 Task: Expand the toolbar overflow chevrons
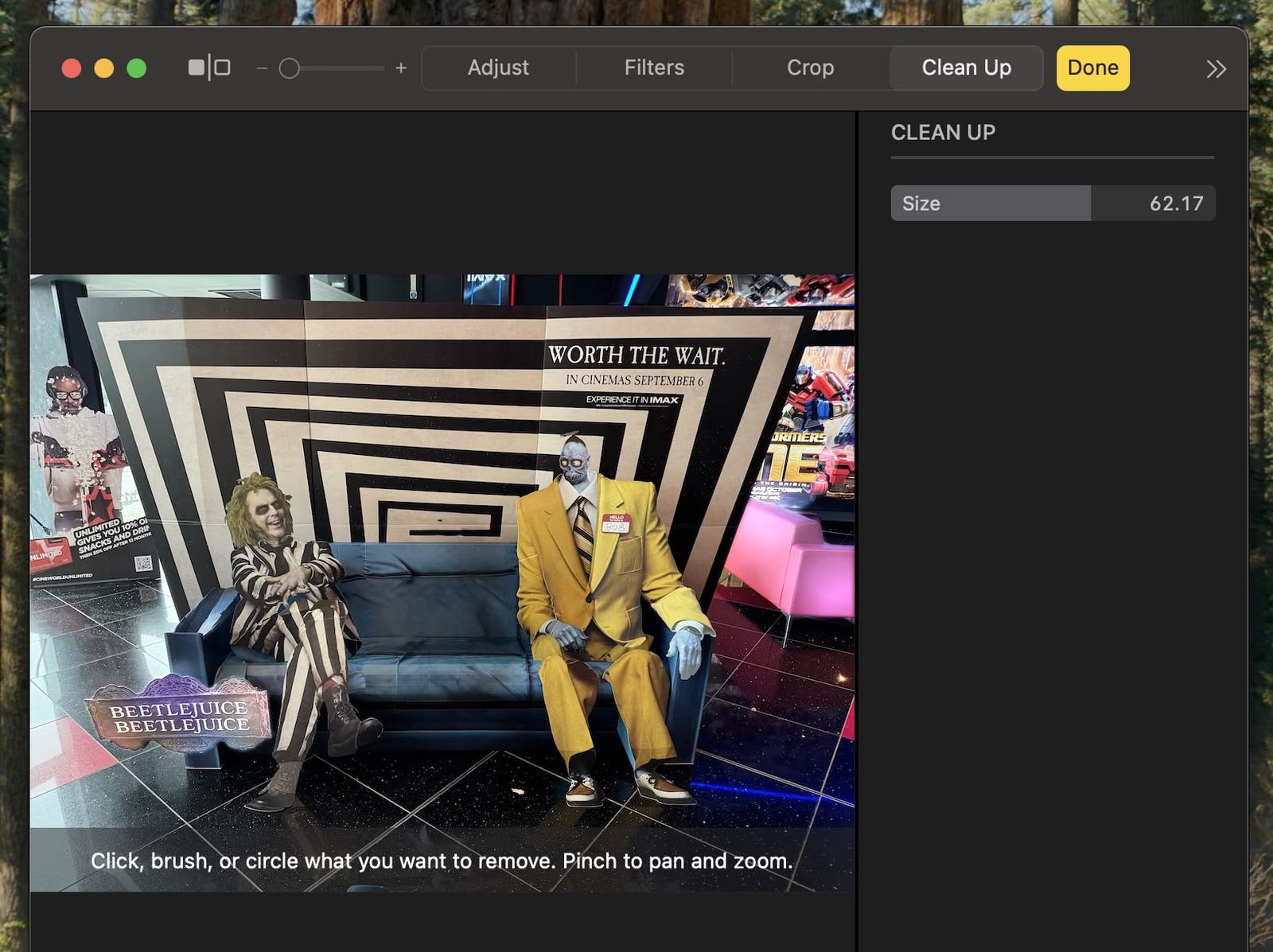pyautogui.click(x=1216, y=69)
